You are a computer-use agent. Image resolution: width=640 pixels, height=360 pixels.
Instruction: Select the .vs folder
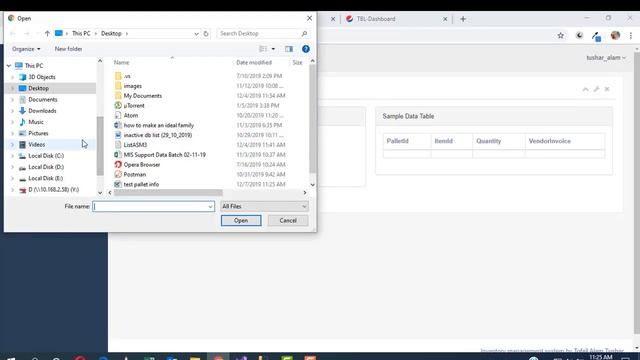coord(127,76)
